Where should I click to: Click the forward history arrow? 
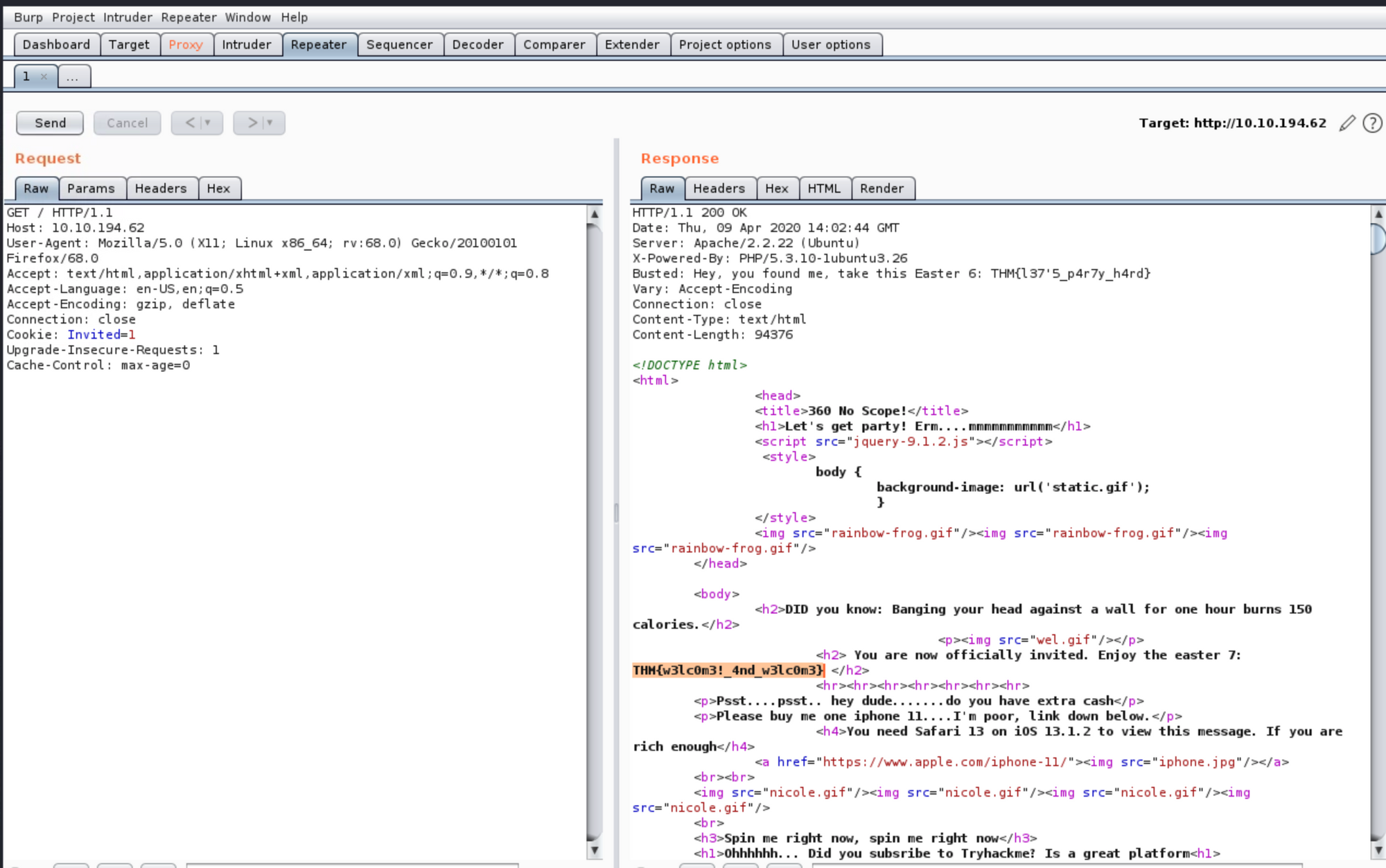click(x=252, y=123)
